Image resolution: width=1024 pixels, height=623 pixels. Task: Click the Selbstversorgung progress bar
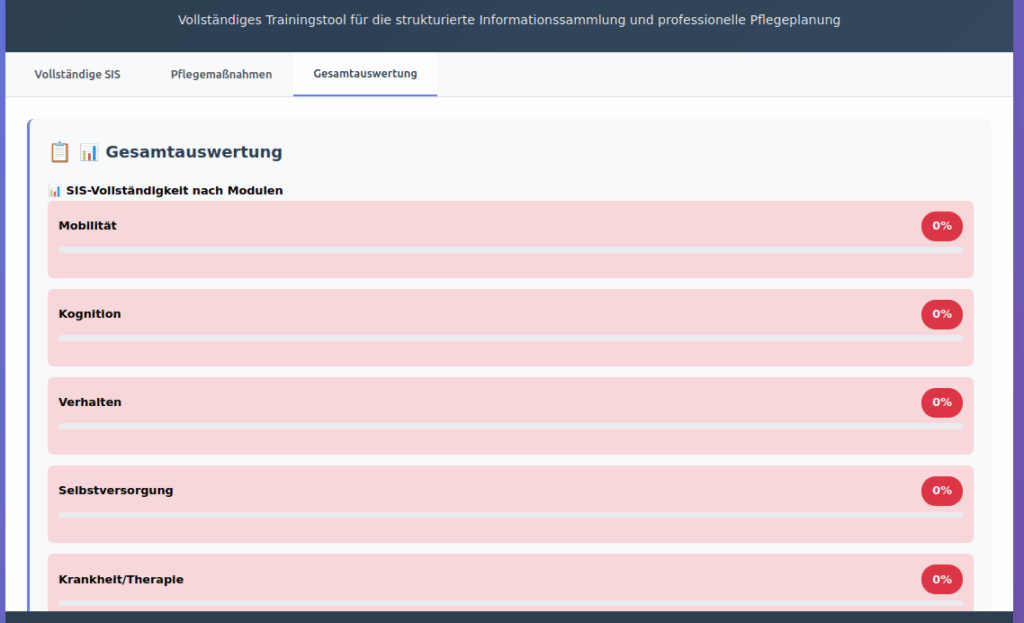pyautogui.click(x=510, y=514)
